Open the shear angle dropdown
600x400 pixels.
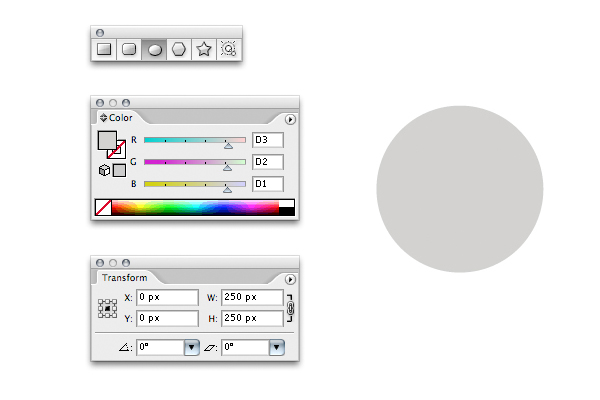[276, 347]
